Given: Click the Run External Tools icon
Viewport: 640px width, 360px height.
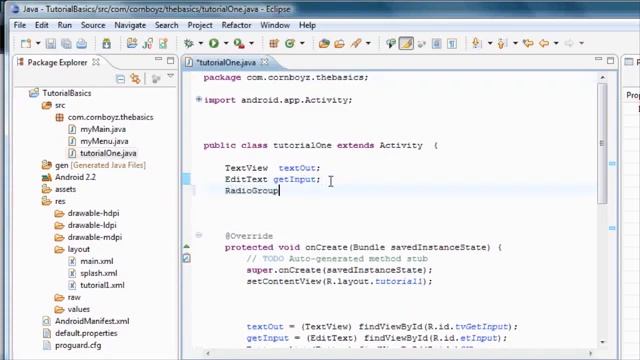Looking at the screenshot, I should click(x=239, y=43).
